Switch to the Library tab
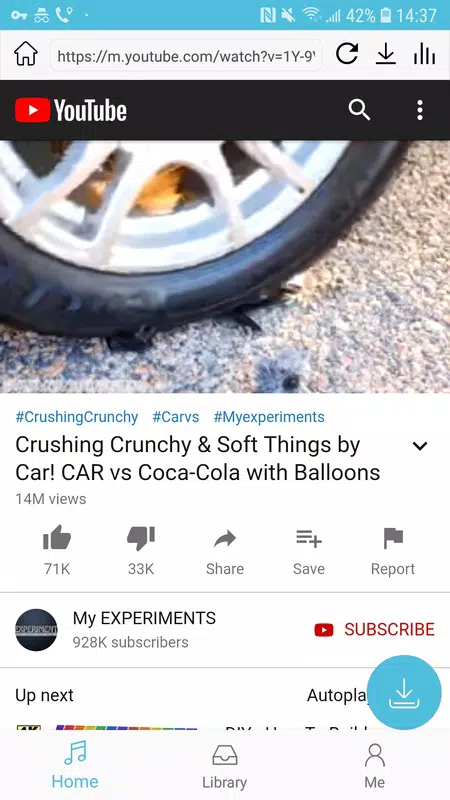The height and width of the screenshot is (800, 450). tap(224, 767)
